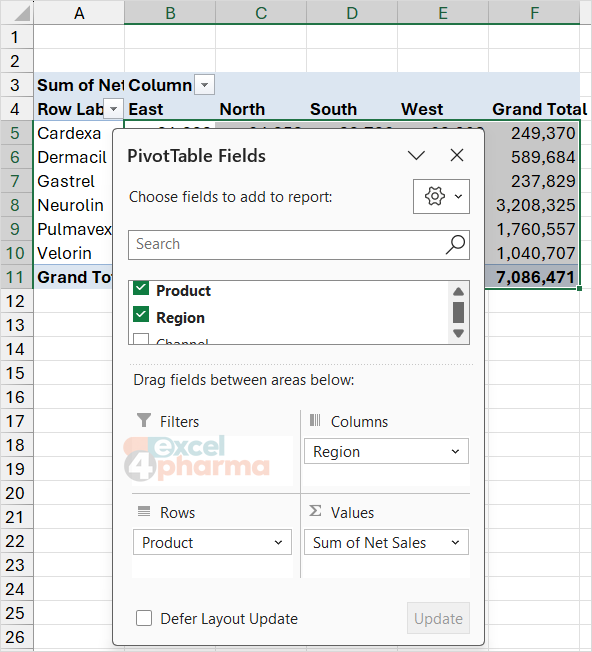592x652 pixels.
Task: Click the 249,370 grand total cell
Action: (x=534, y=133)
